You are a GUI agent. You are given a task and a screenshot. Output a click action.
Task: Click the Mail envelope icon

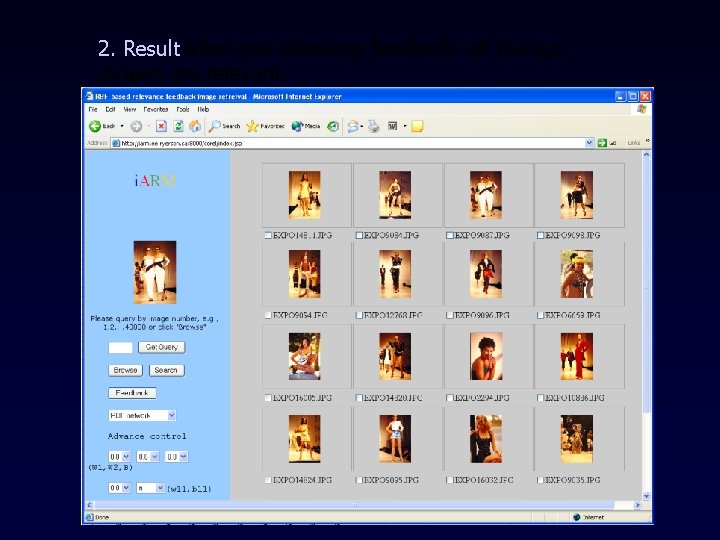click(353, 126)
